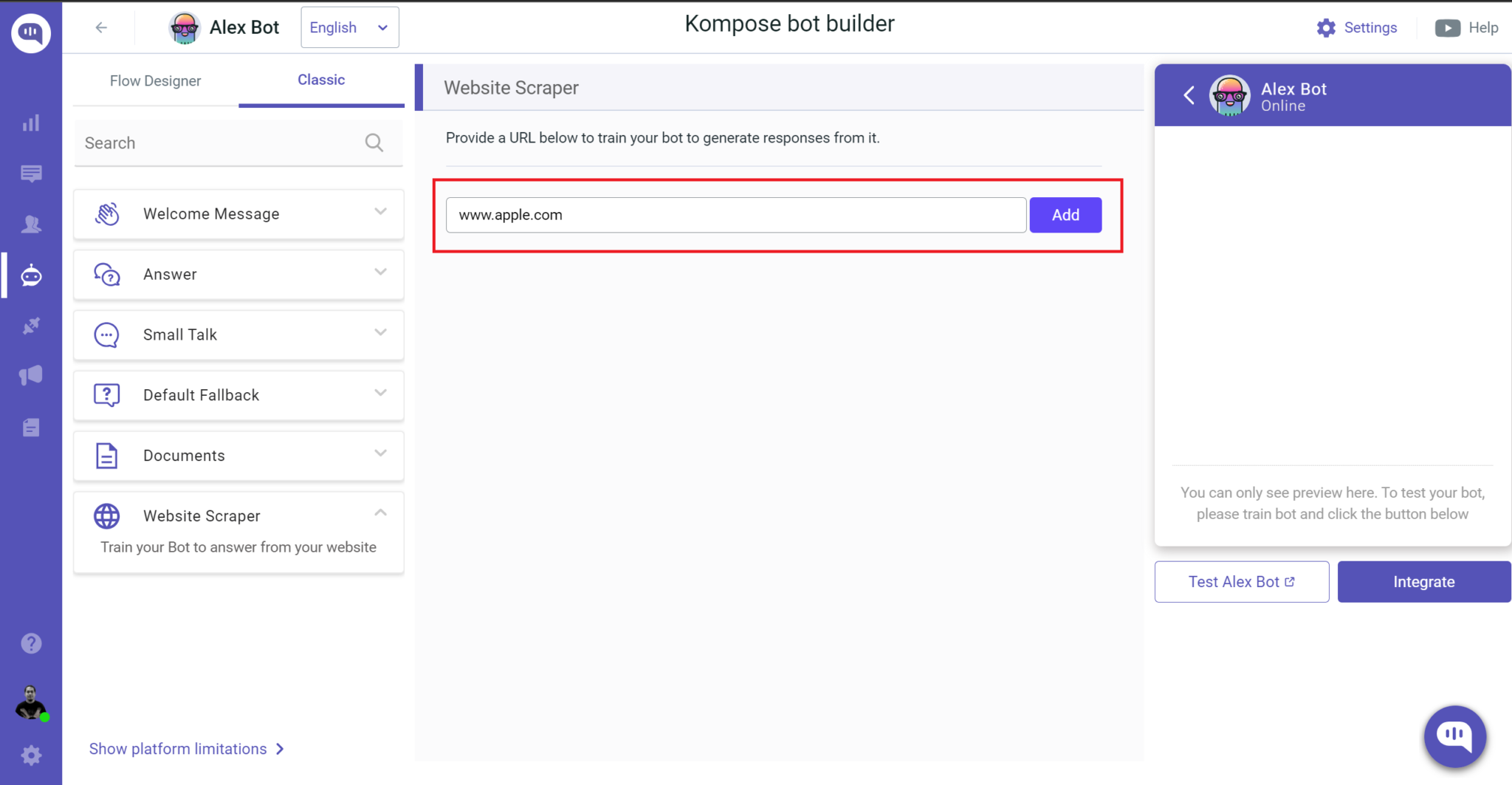1512x785 pixels.
Task: Select the contacts/users sidebar icon
Action: point(30,224)
